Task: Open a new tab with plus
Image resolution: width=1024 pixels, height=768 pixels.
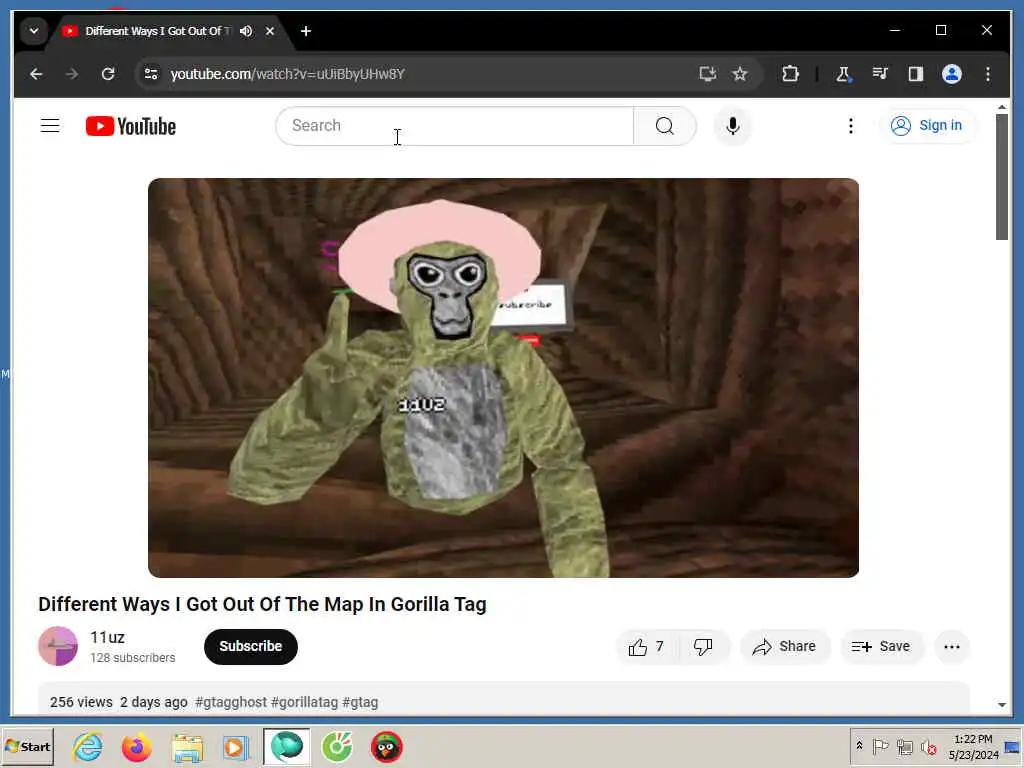Action: [x=306, y=31]
